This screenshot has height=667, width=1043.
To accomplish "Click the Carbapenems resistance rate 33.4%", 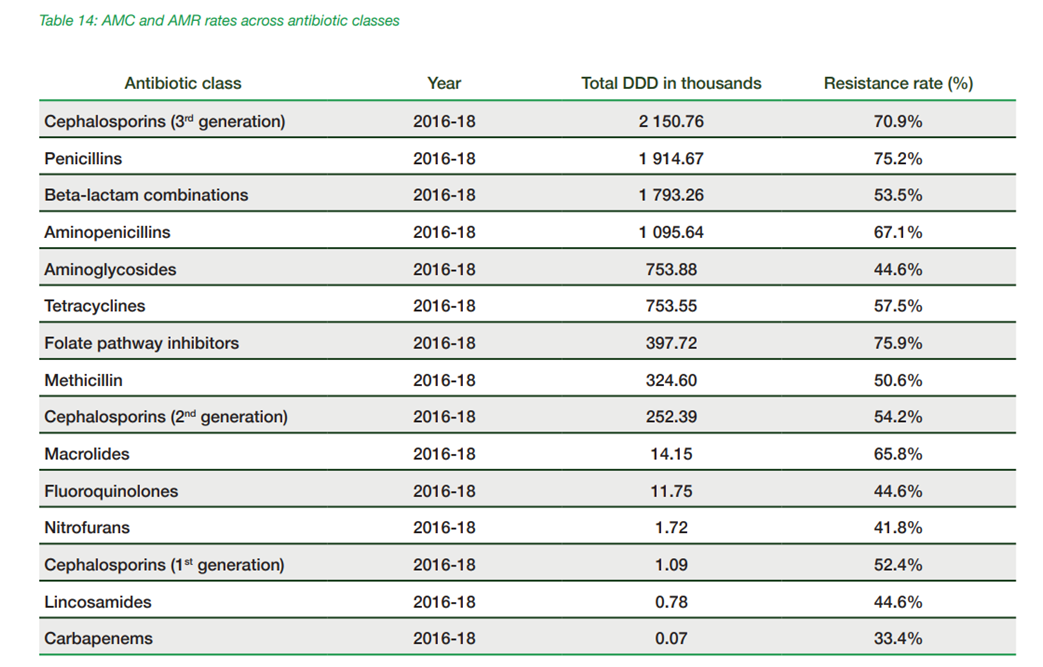I will pyautogui.click(x=898, y=639).
